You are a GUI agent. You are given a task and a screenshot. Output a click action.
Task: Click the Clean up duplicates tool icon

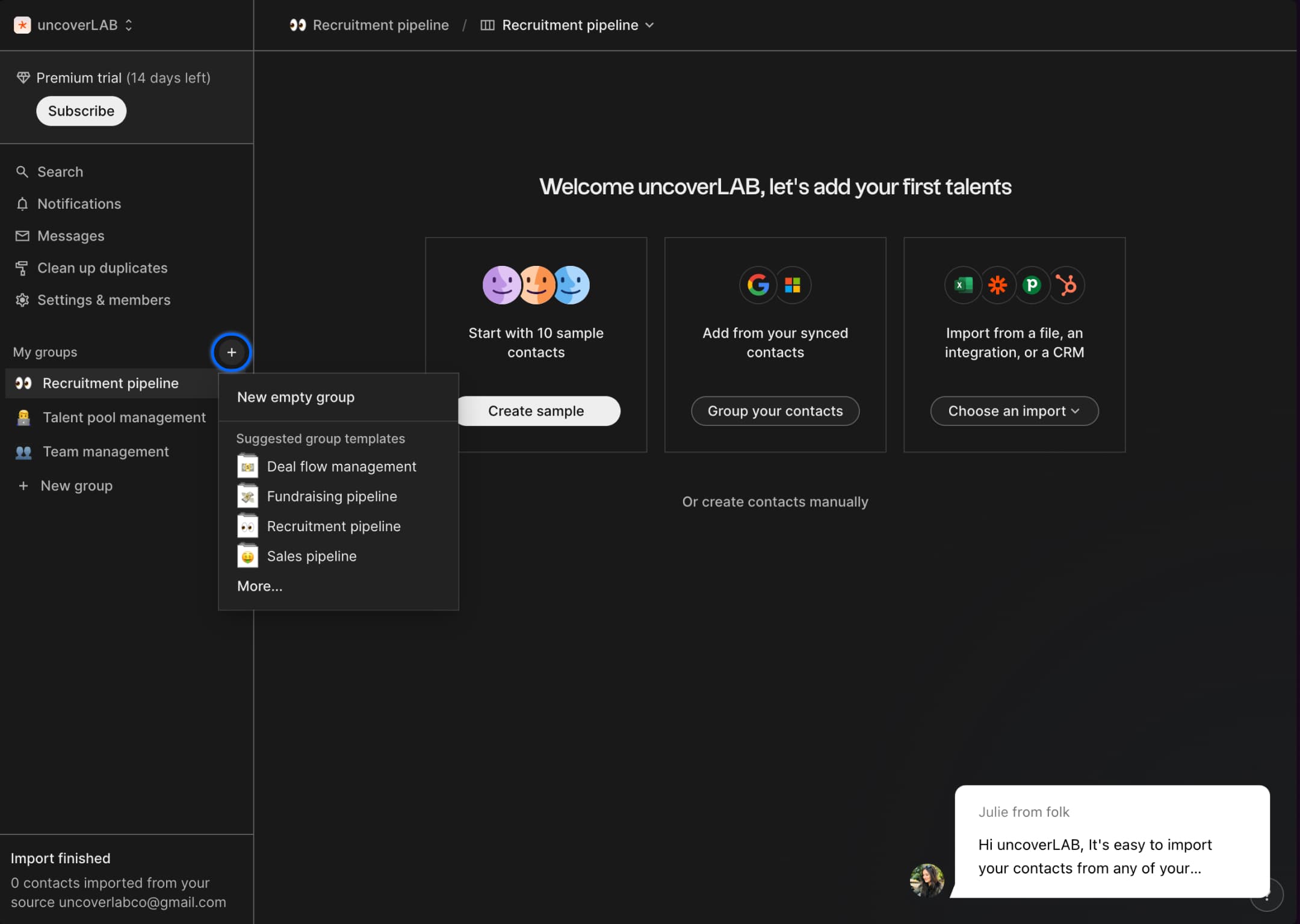22,267
